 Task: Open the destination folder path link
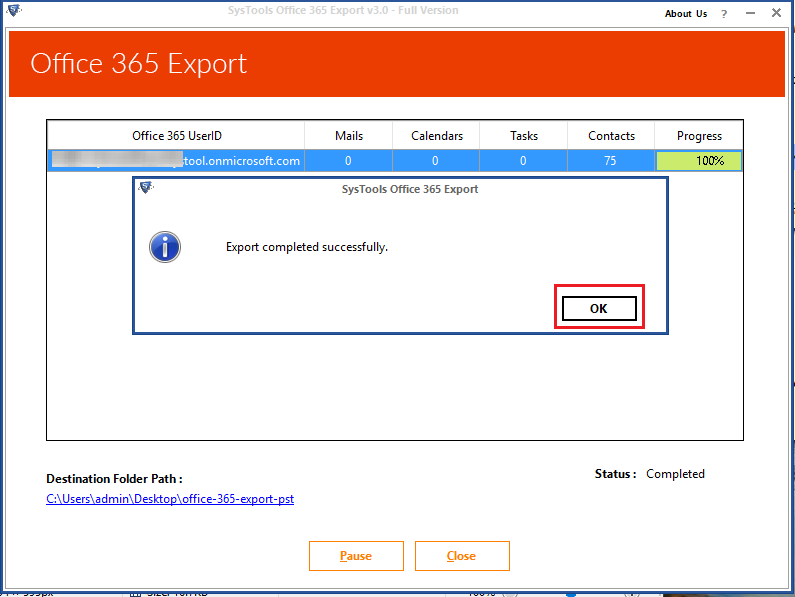click(x=170, y=499)
